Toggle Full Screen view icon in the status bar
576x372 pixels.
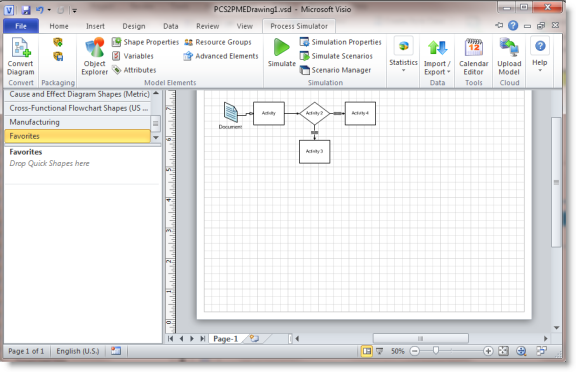pos(379,351)
